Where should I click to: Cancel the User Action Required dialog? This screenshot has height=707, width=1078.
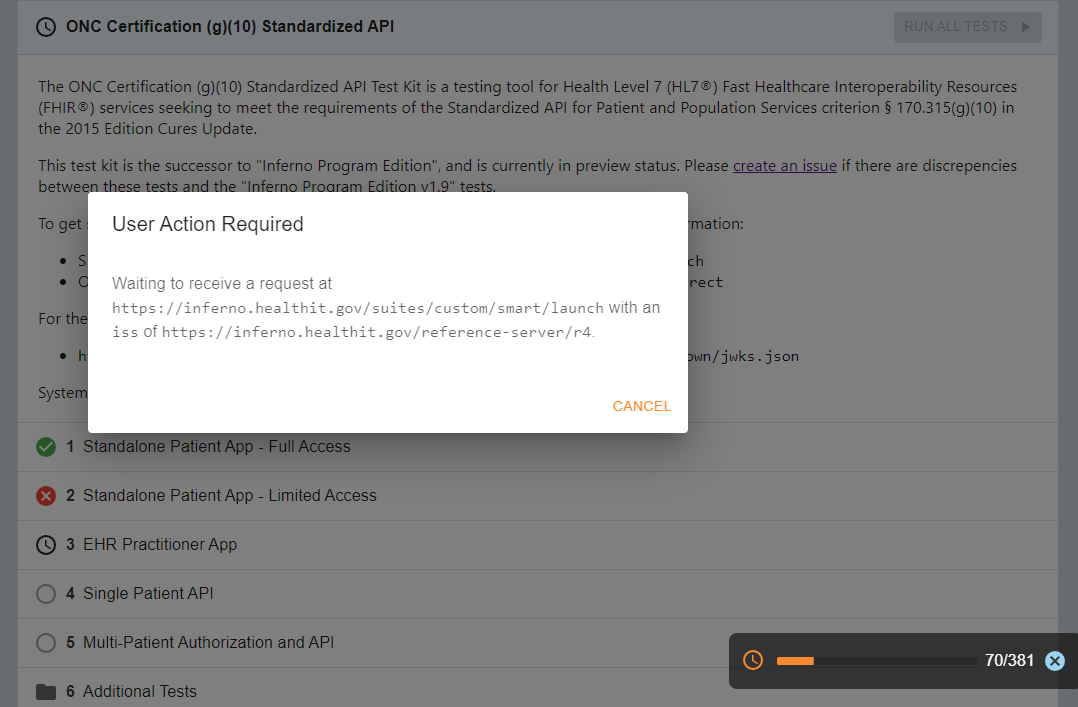[x=641, y=406]
